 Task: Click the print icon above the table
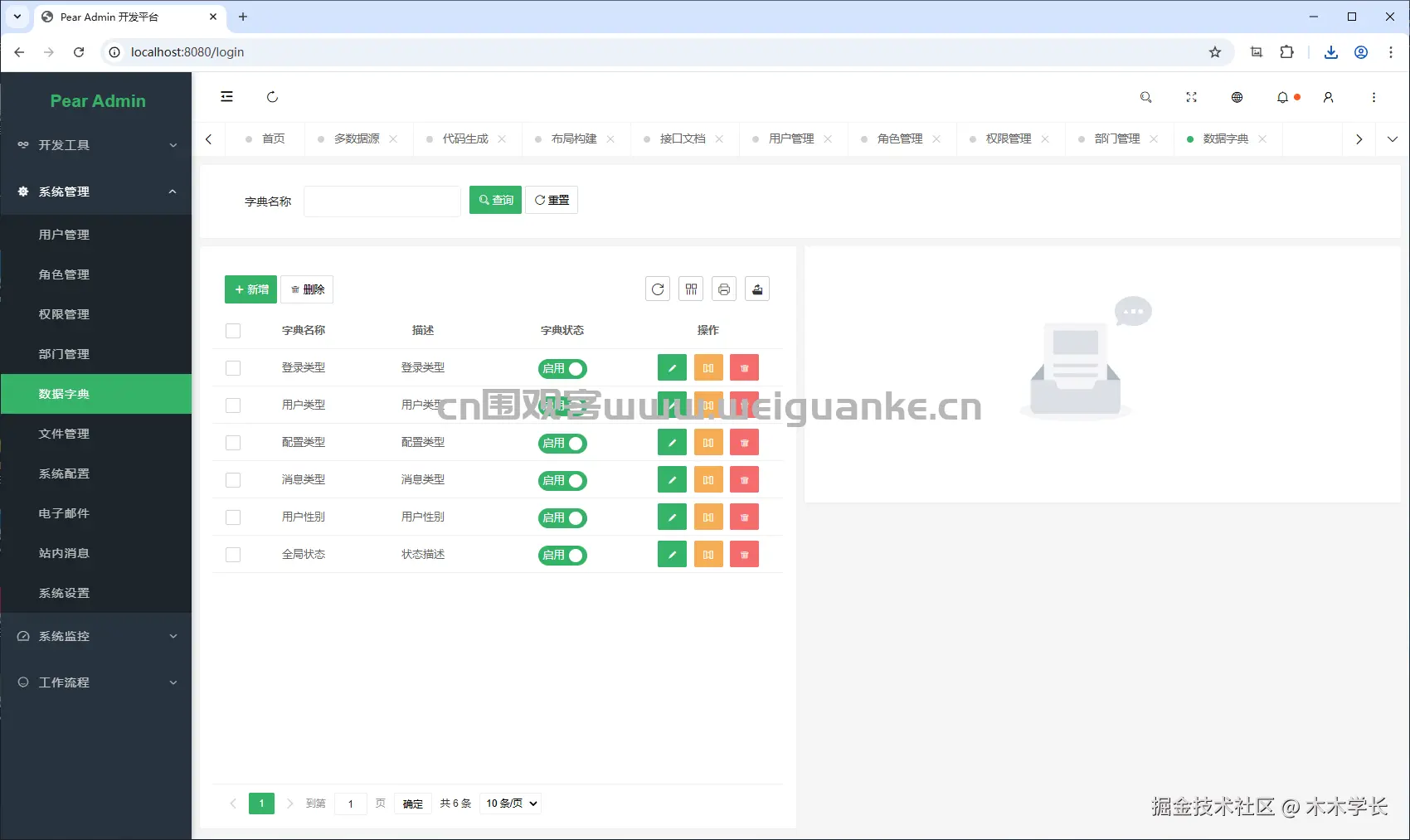coord(724,289)
